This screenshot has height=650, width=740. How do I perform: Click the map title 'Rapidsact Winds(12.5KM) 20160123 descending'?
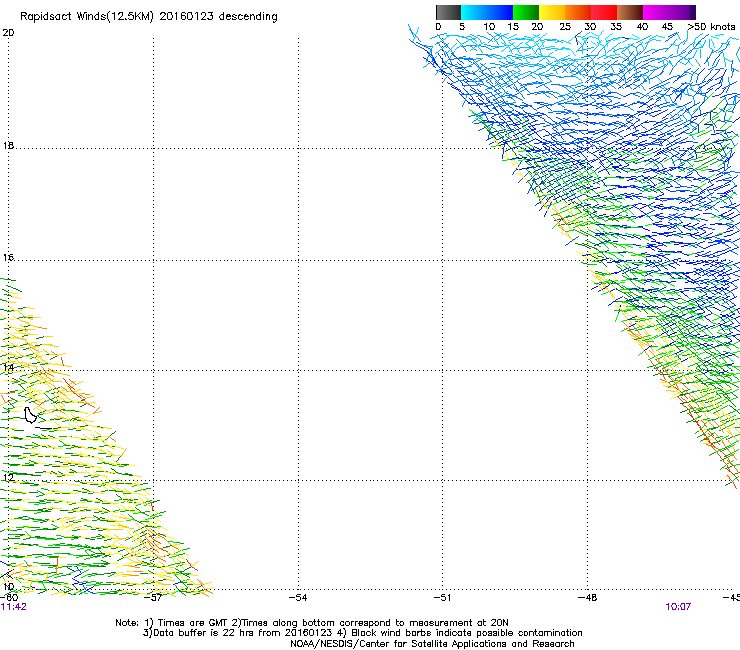coord(149,17)
